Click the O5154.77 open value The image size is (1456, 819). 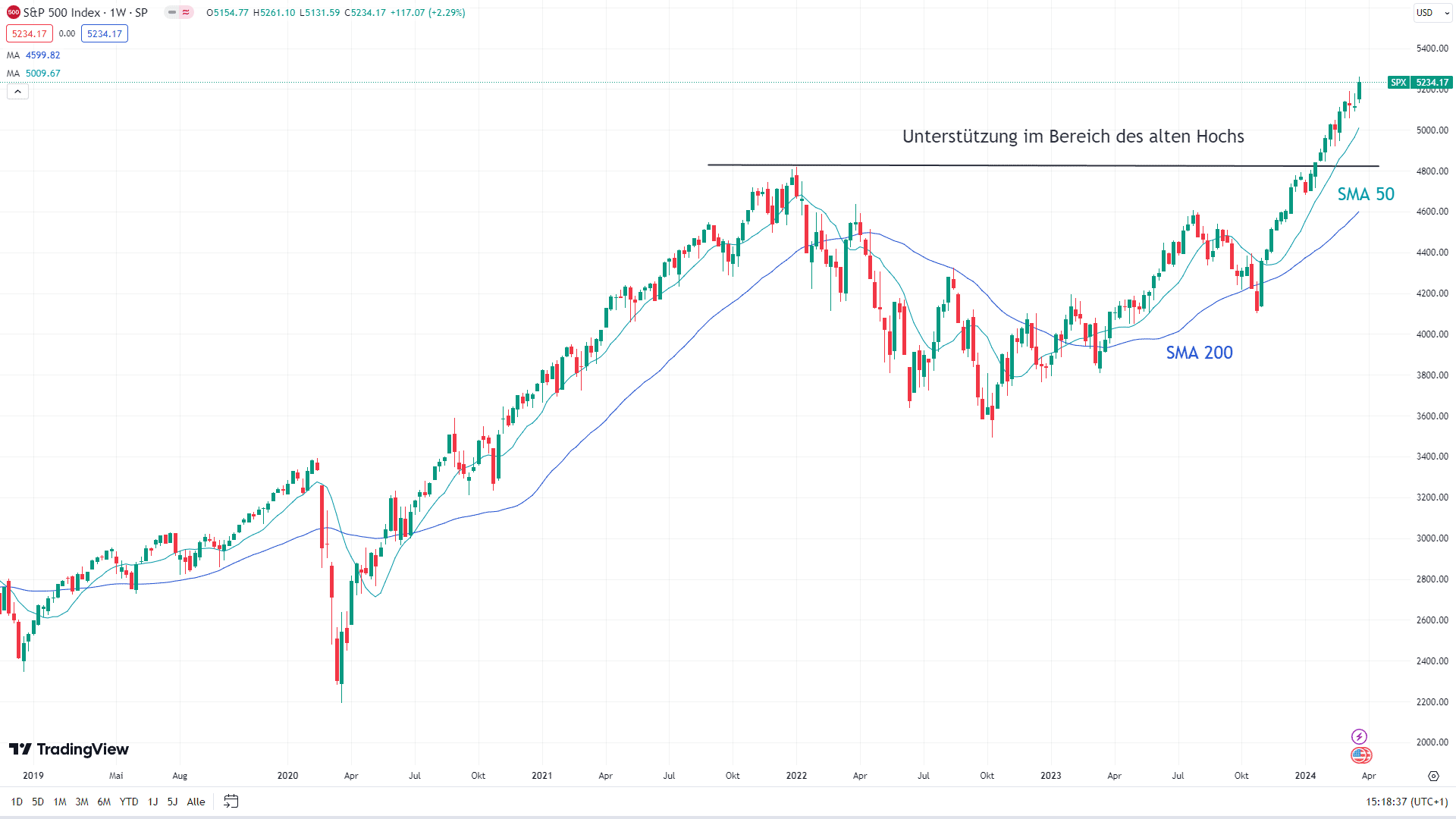227,13
